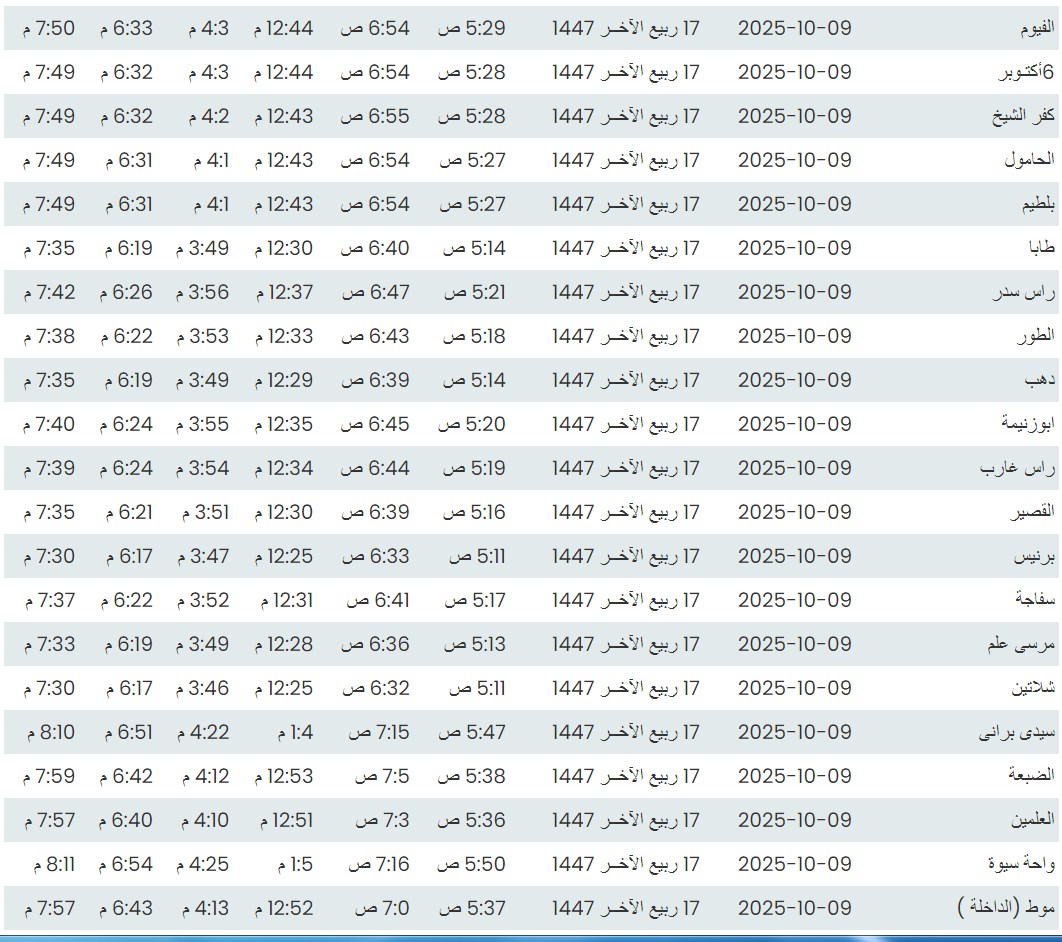The height and width of the screenshot is (942, 1062).
Task: Select the طابا city name cell
Action: click(1040, 249)
